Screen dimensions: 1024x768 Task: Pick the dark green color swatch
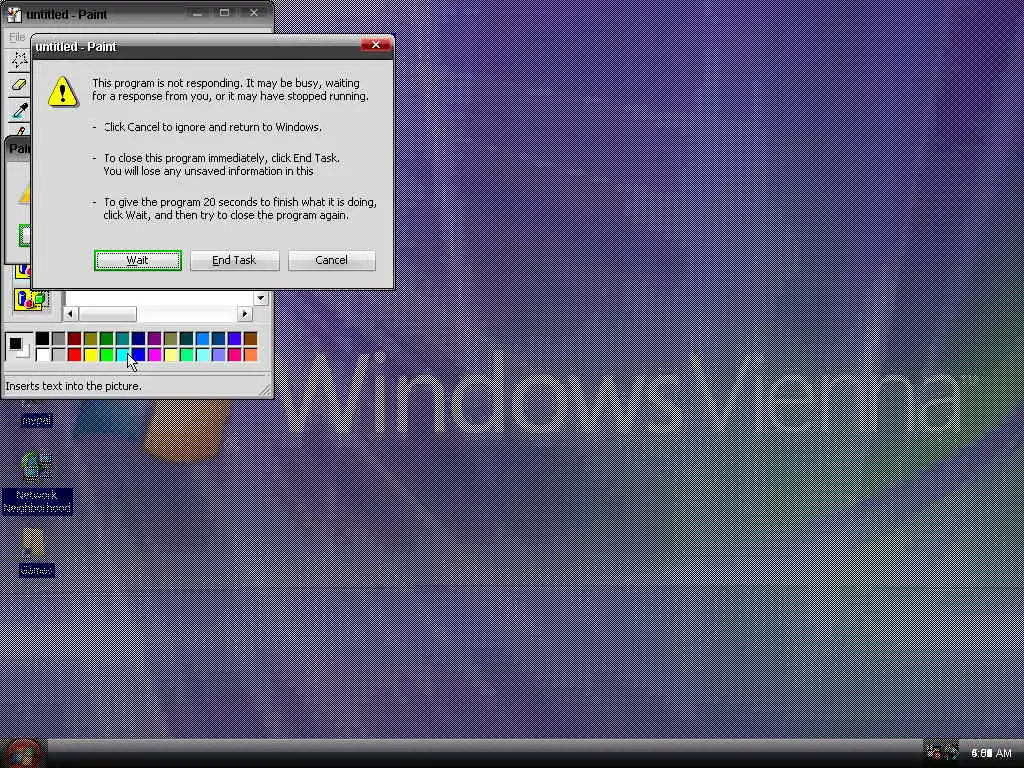(x=106, y=338)
